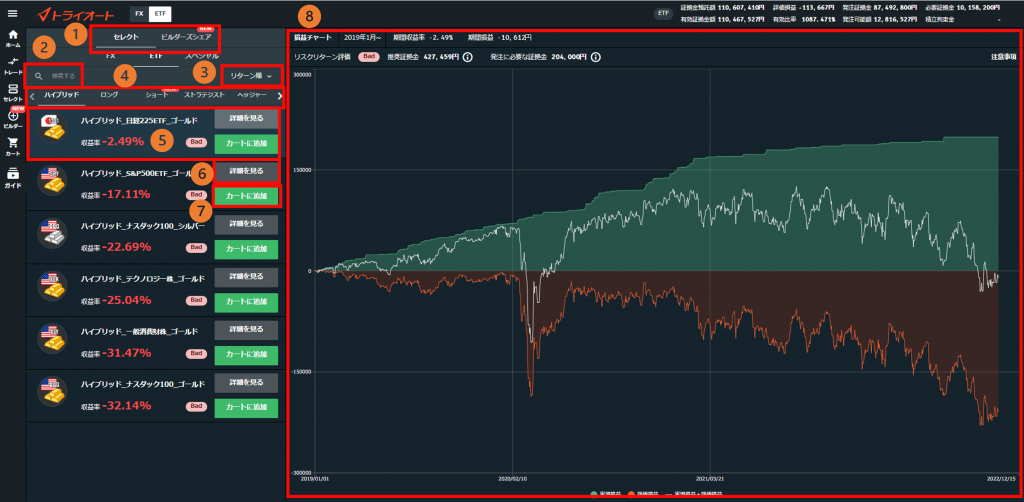Click the -2.49% return value
1024x502 pixels.
click(x=122, y=141)
